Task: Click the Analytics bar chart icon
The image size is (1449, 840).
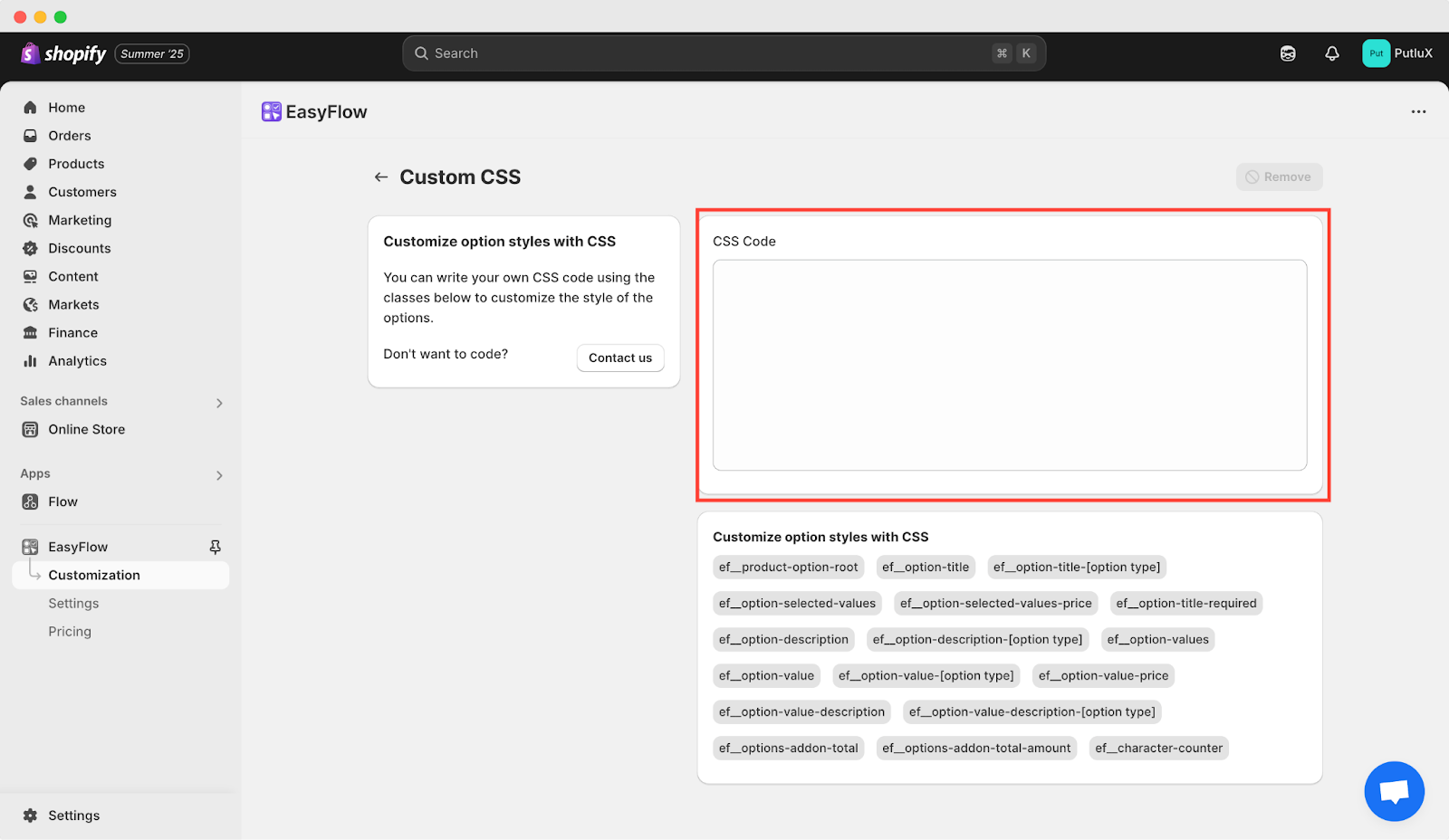Action: coord(30,360)
